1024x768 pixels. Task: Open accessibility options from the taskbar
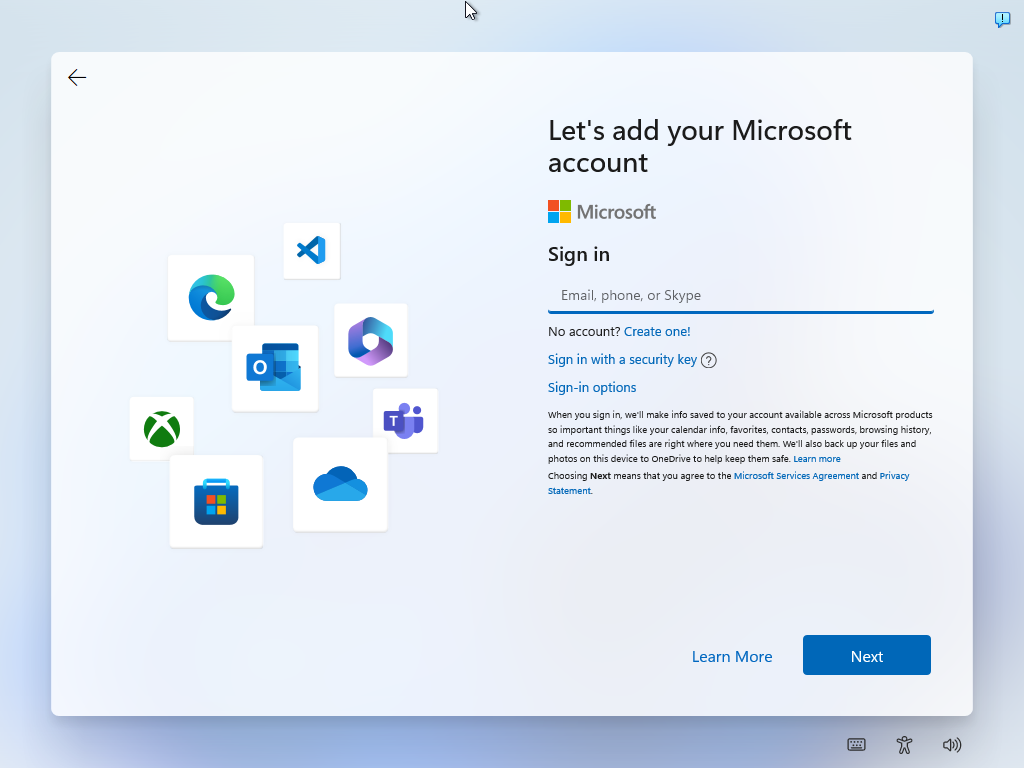[904, 745]
